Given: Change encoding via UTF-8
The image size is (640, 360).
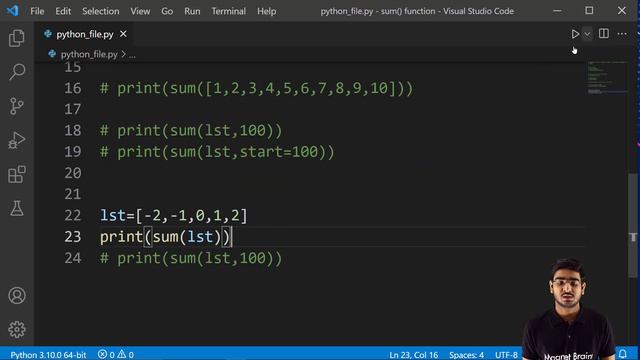Looking at the screenshot, I should [x=506, y=355].
